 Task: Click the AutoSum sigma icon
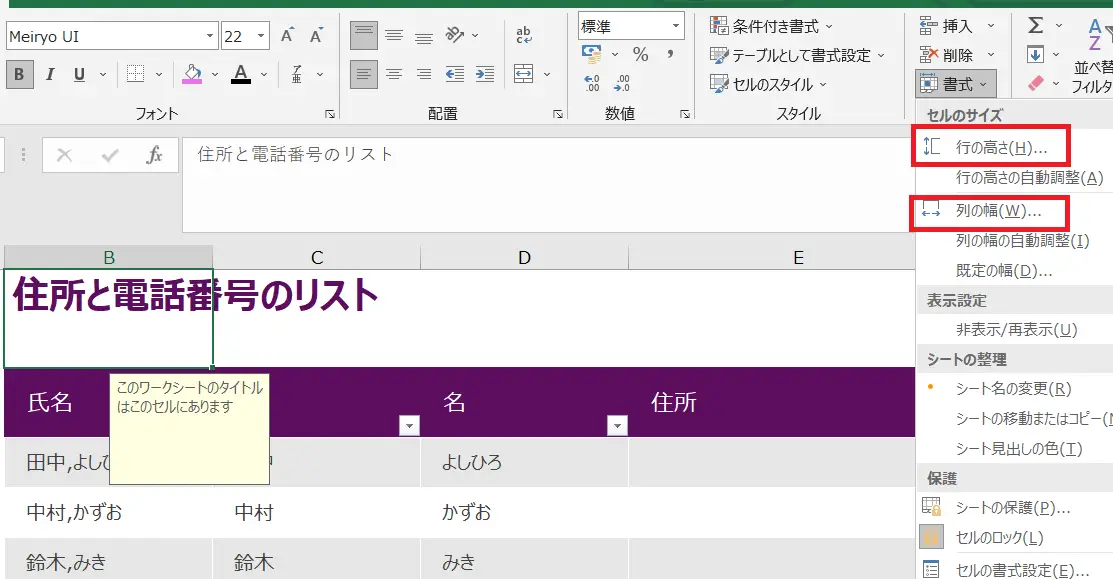tap(1035, 25)
